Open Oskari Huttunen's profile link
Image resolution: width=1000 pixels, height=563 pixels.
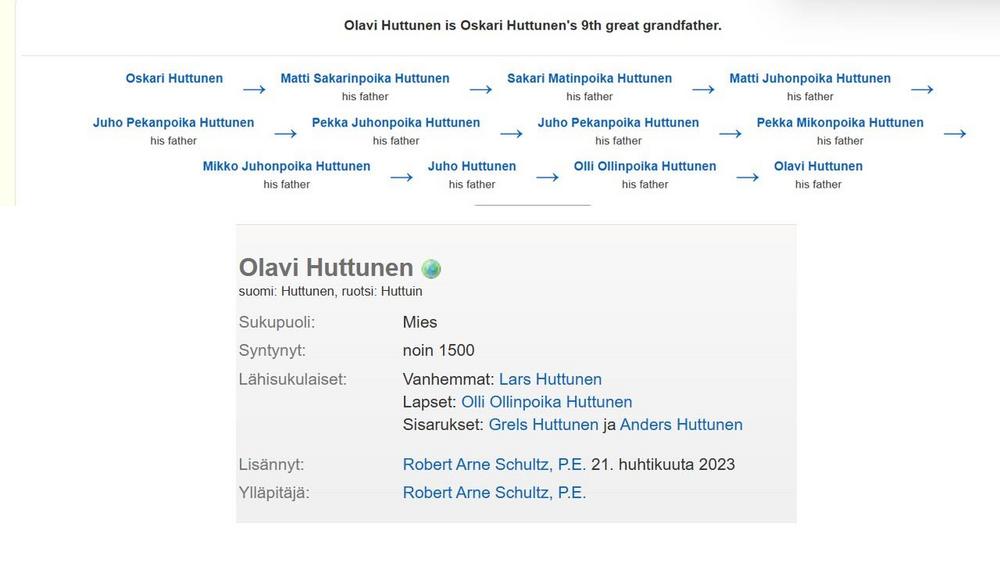pos(174,78)
